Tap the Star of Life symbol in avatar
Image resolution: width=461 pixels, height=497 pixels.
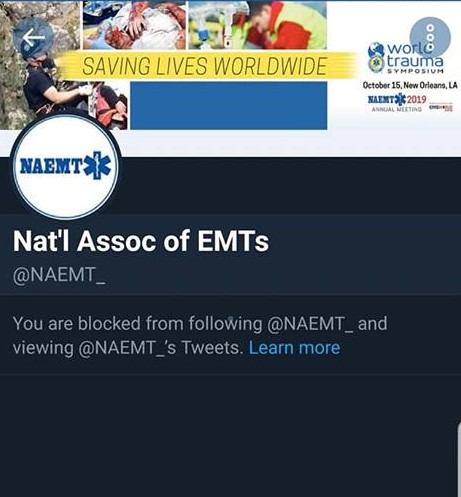97,166
